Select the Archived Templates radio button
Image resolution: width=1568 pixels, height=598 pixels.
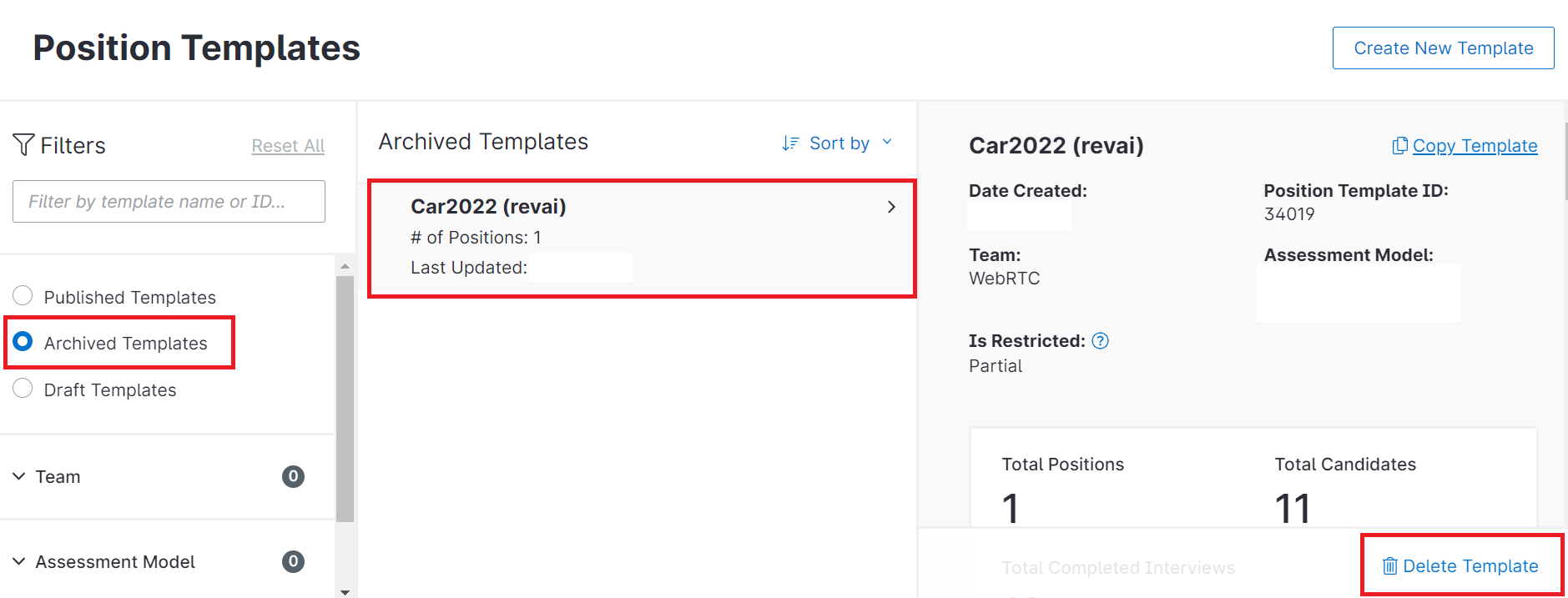tap(23, 342)
